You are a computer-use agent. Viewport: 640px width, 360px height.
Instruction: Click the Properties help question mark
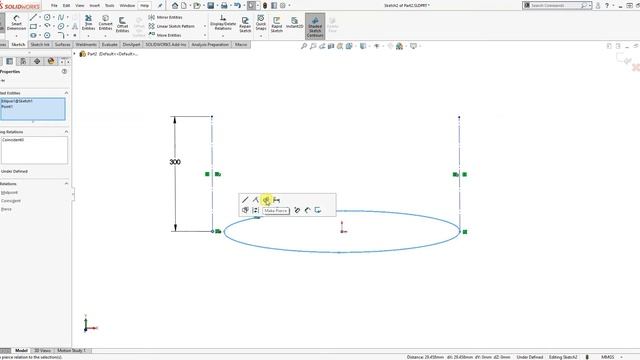click(x=64, y=71)
